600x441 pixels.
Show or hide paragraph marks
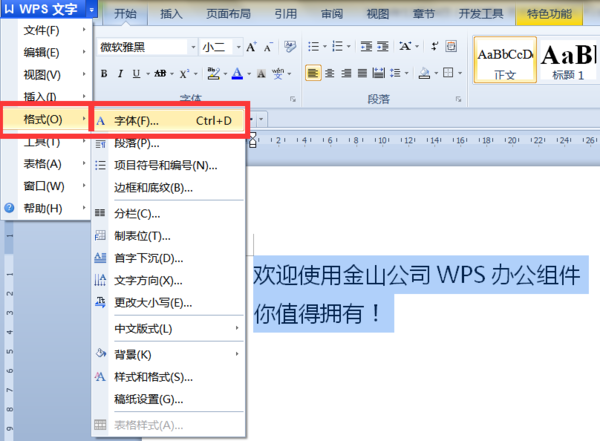tap(435, 46)
